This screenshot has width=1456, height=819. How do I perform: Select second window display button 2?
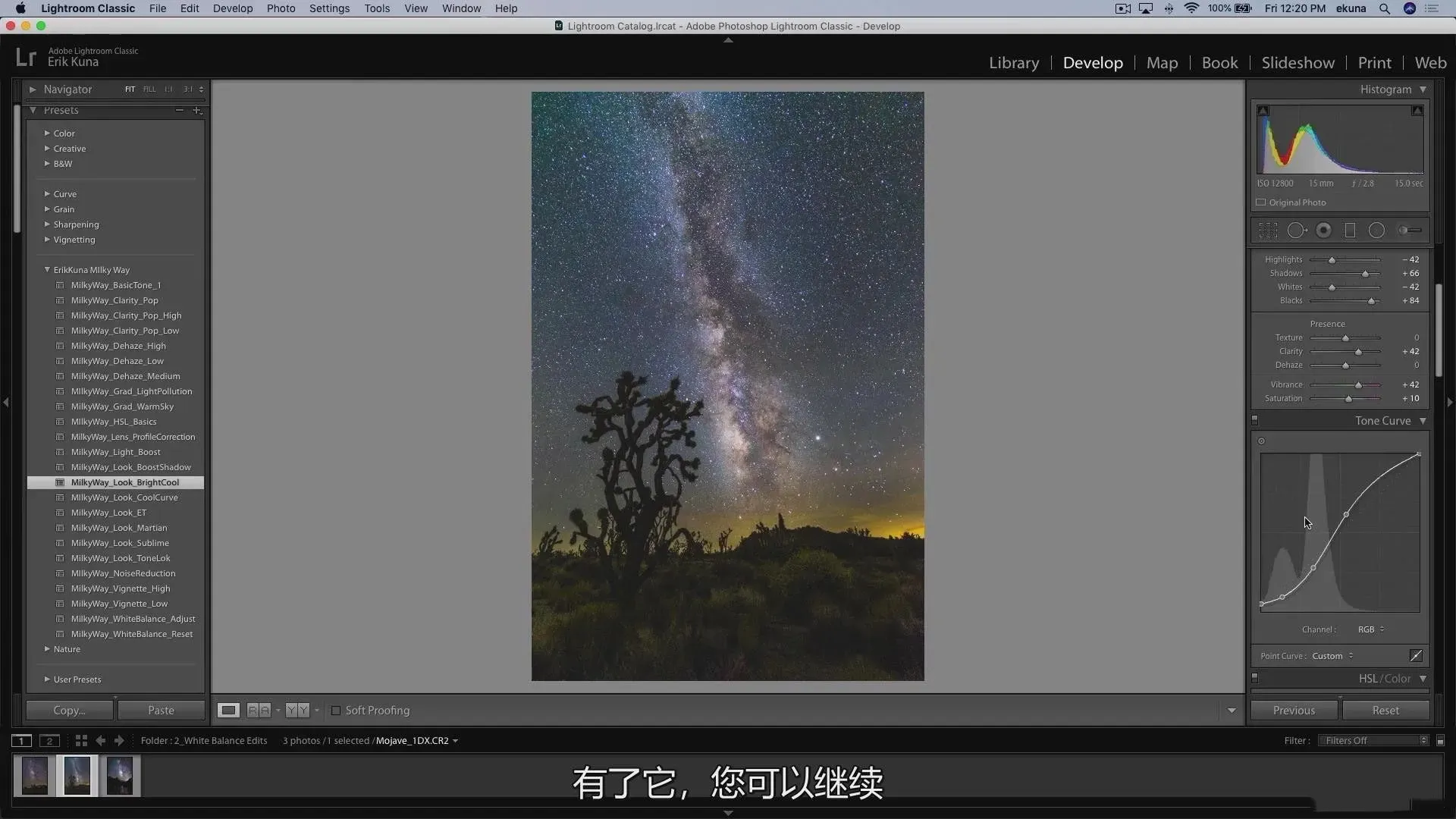point(49,741)
